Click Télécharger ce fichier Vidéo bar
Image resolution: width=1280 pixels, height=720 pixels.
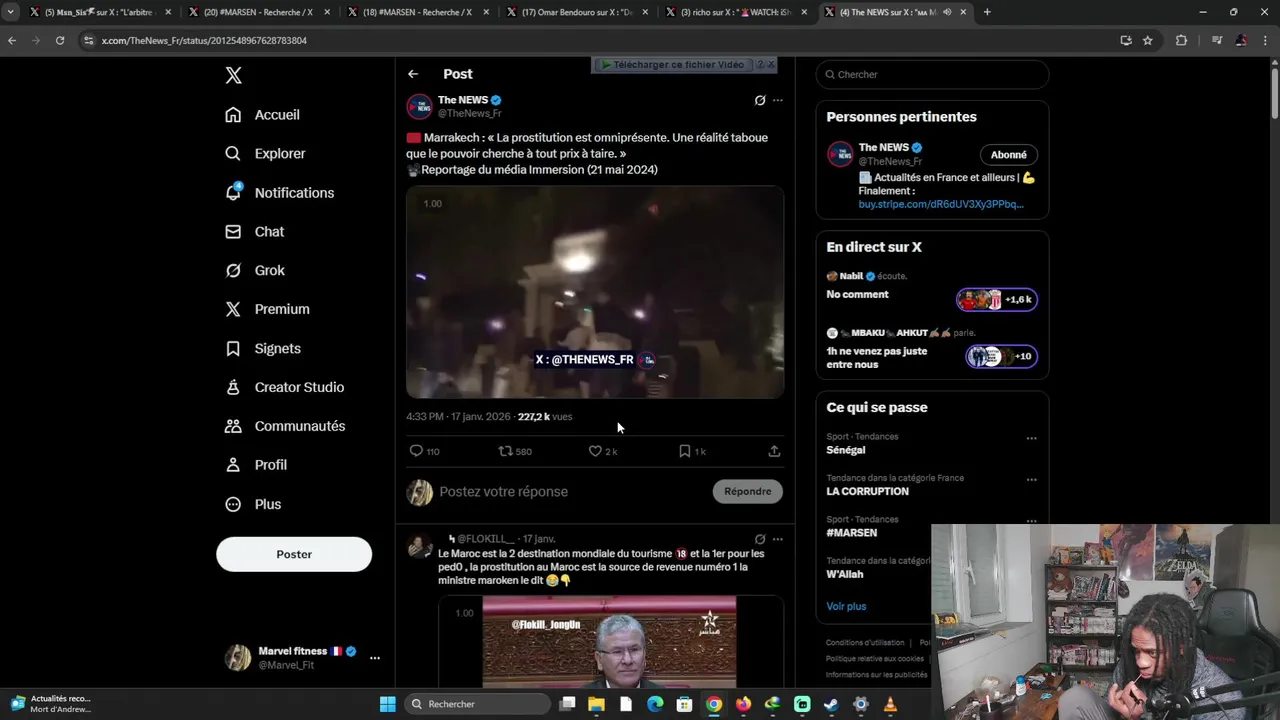click(674, 64)
